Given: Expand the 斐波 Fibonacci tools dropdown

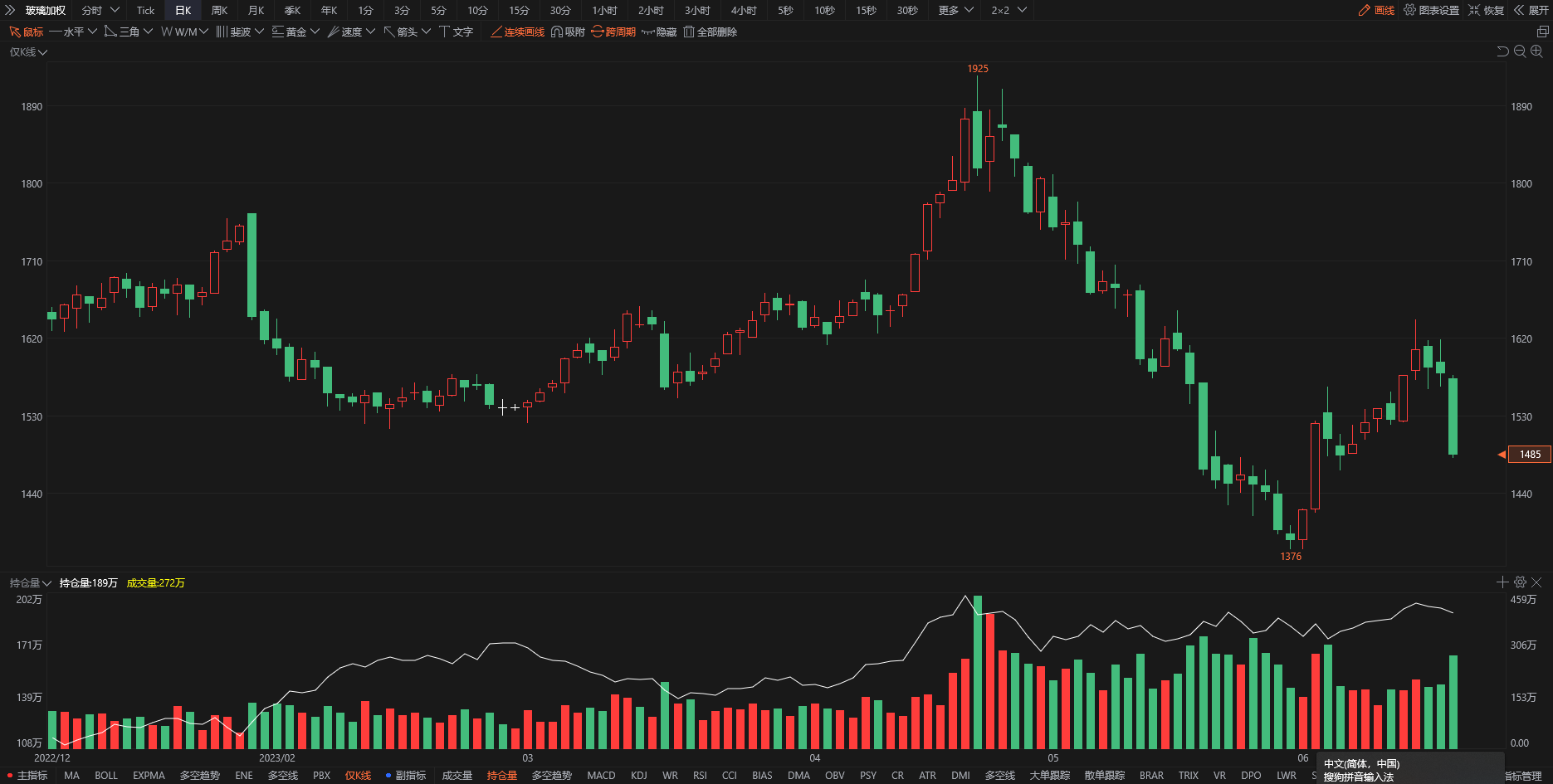Looking at the screenshot, I should [240, 32].
